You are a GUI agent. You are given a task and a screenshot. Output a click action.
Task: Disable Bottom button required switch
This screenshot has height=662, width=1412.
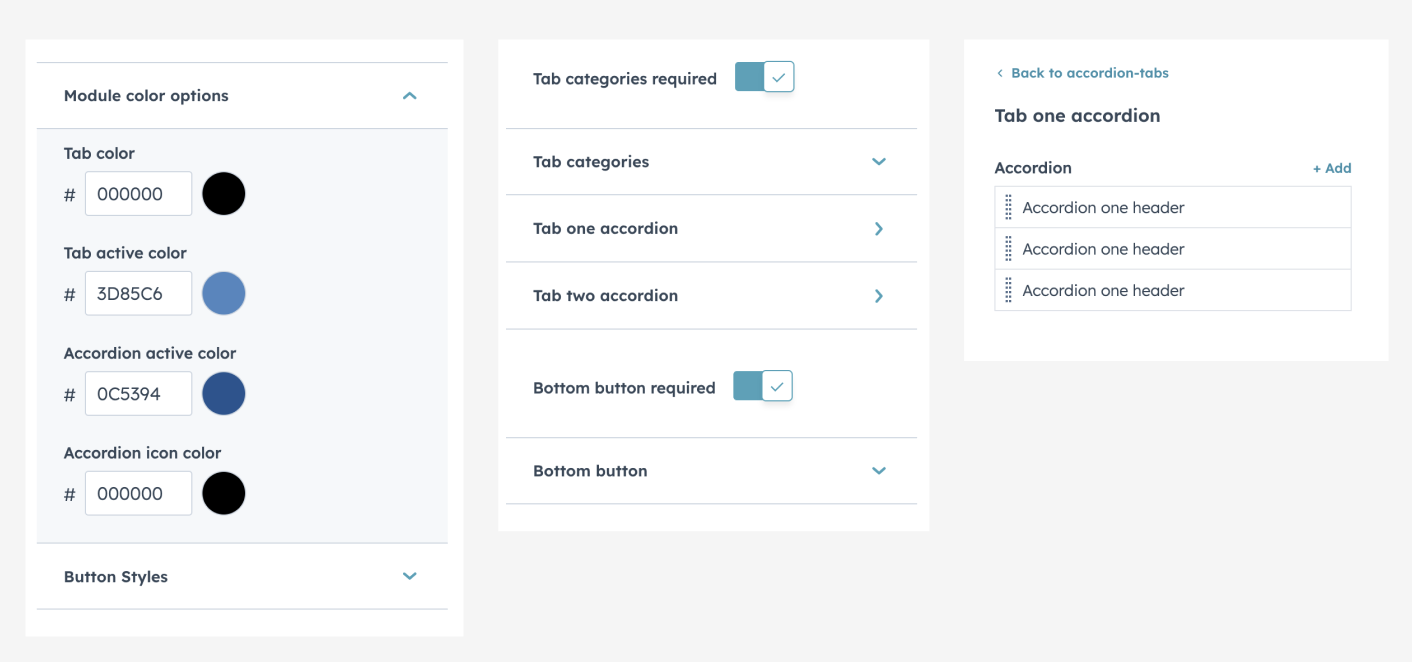coord(763,386)
